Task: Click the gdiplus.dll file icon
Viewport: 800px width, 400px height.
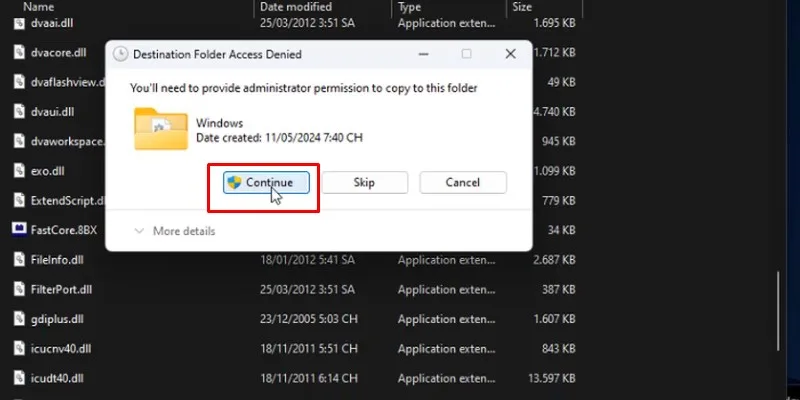Action: point(20,319)
